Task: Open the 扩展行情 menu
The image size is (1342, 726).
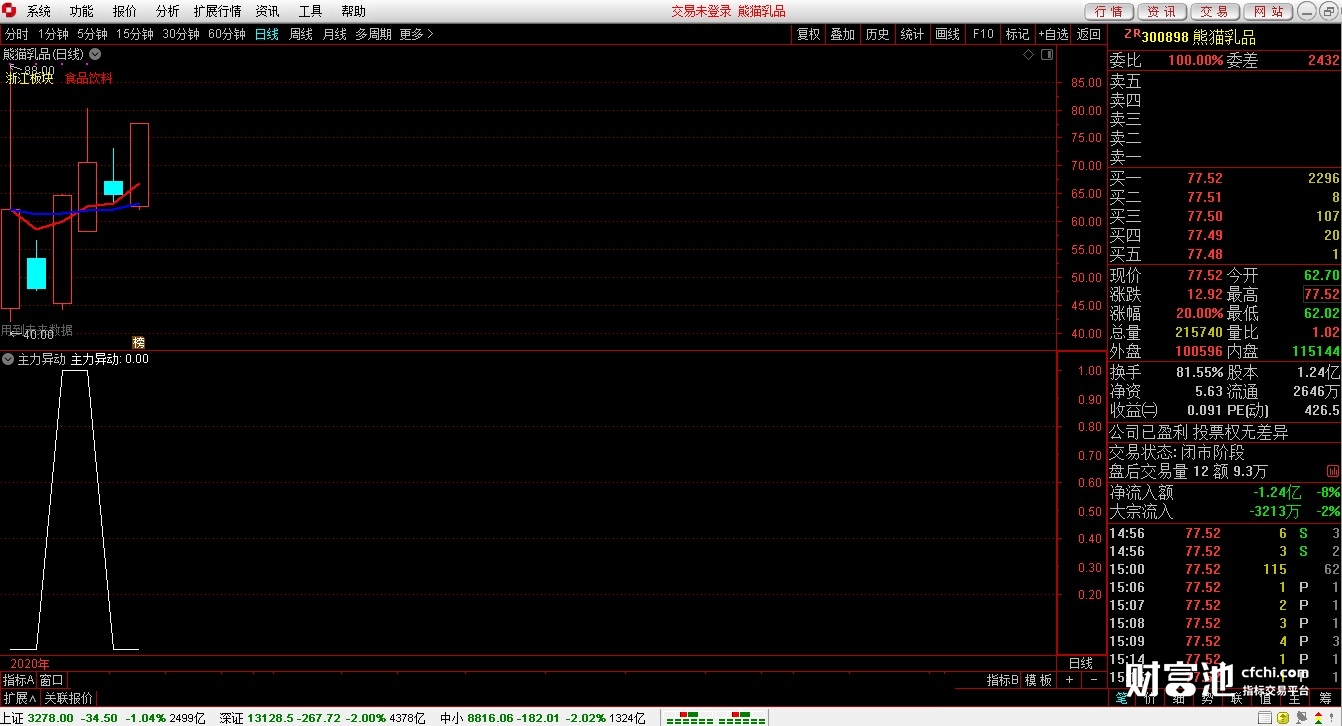Action: click(217, 11)
